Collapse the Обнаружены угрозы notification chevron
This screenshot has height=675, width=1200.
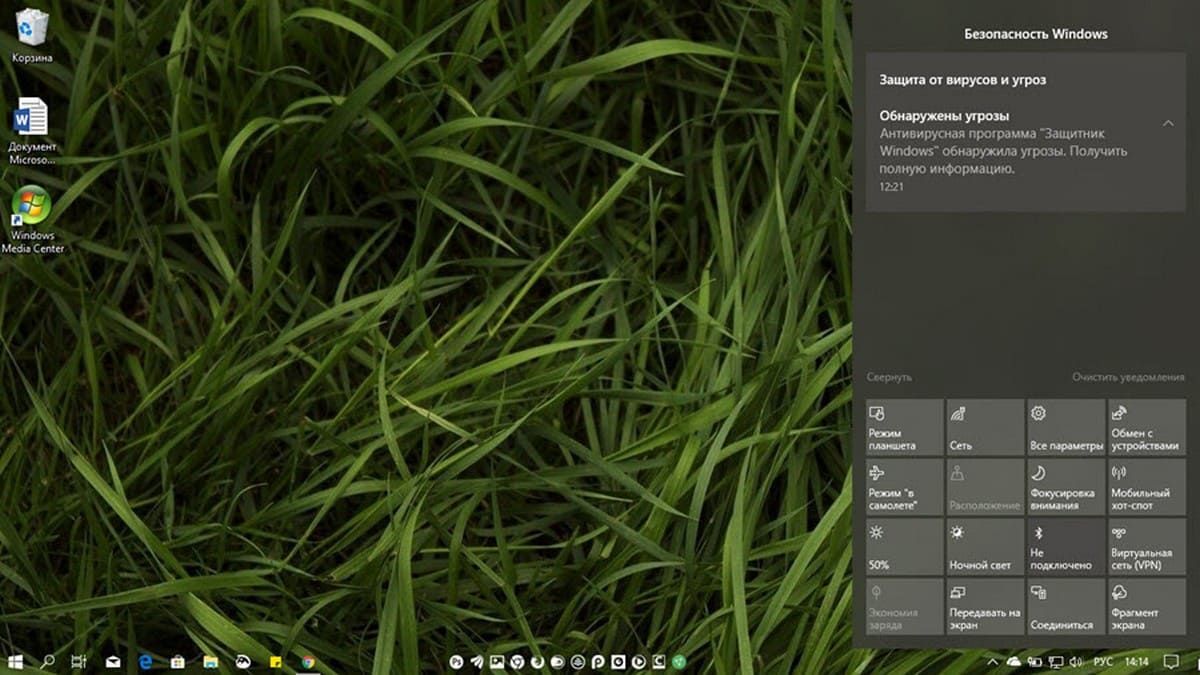(x=1168, y=123)
